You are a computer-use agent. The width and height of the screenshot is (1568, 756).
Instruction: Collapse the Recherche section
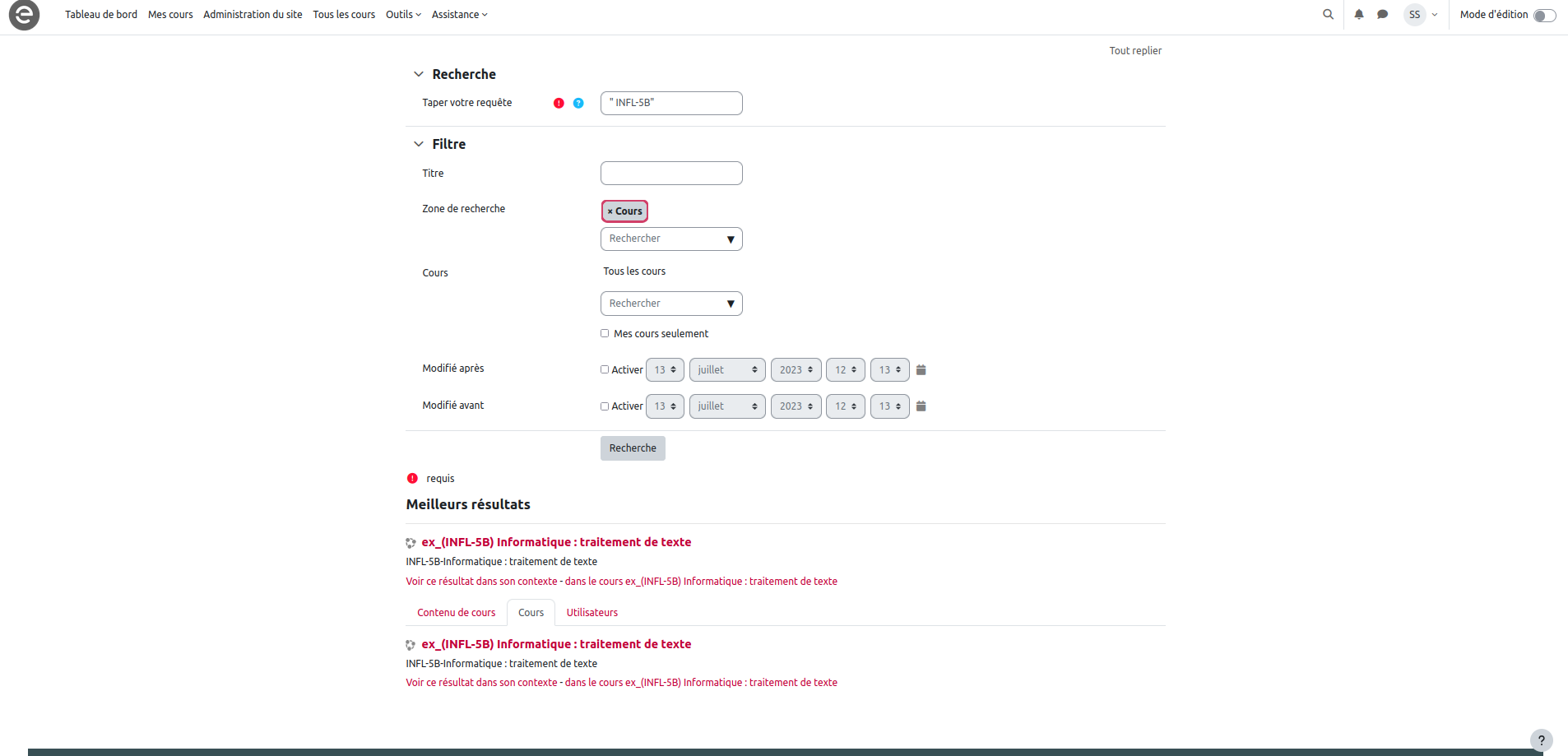[x=419, y=74]
